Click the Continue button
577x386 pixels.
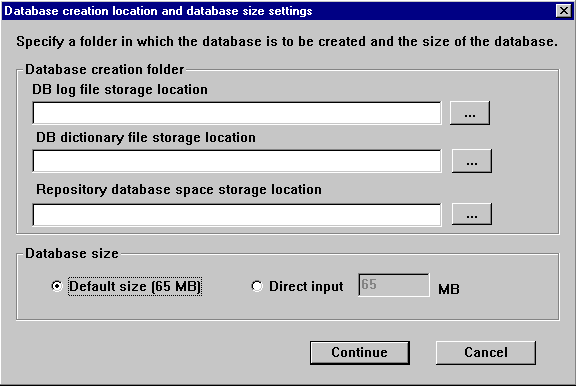point(360,353)
